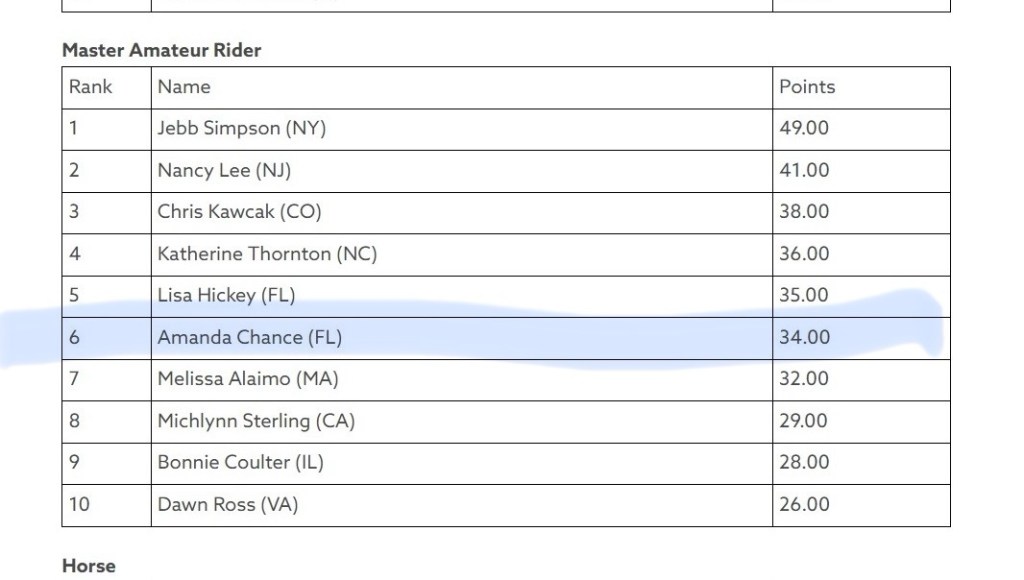Screen dimensions: 1024x580
Task: Select rank 10 cell
Action: tap(79, 504)
